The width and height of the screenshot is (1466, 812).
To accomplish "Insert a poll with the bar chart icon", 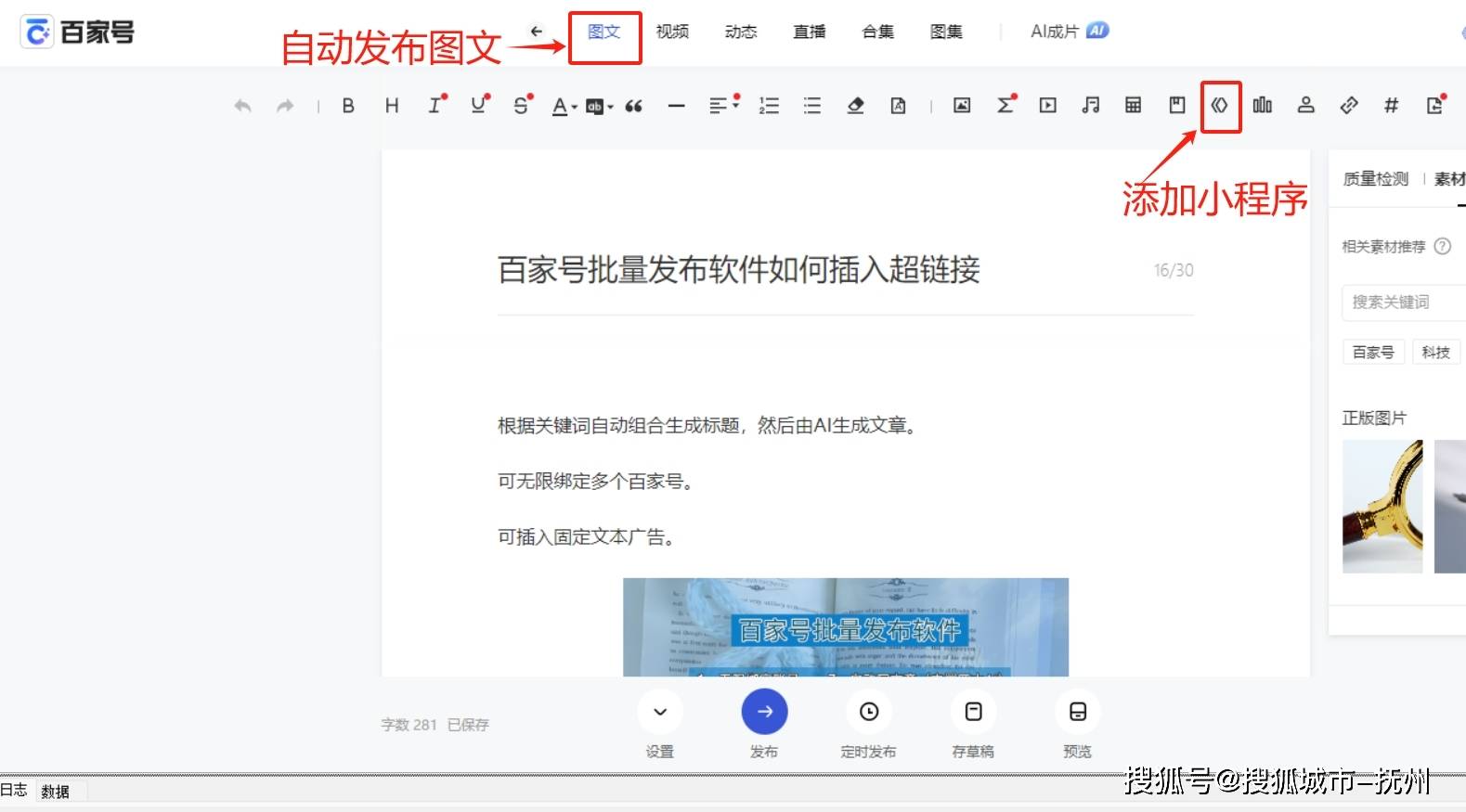I will (x=1263, y=105).
